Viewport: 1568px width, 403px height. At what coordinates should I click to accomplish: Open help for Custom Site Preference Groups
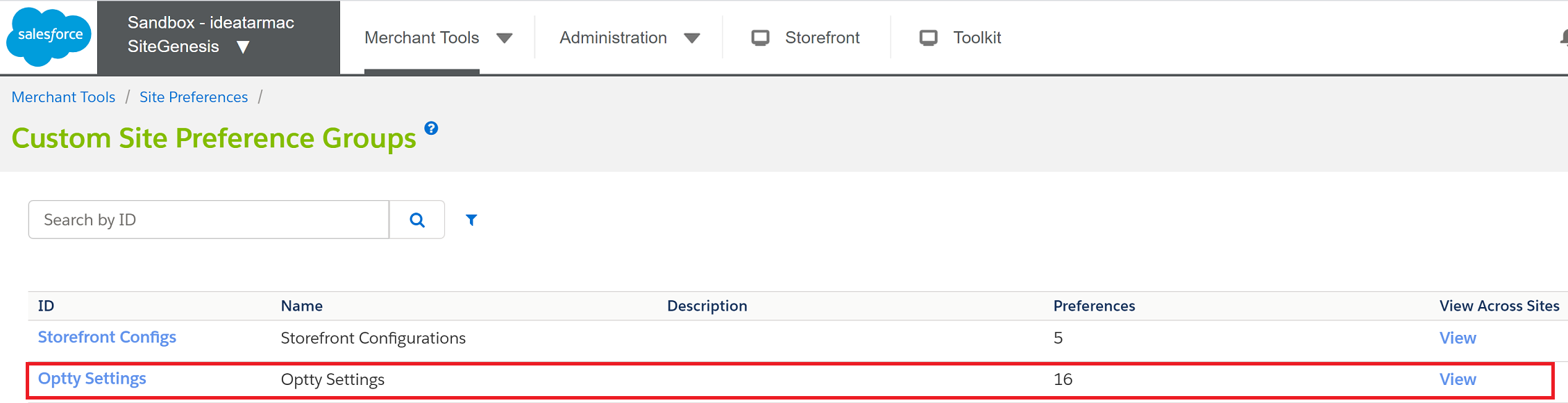(431, 129)
